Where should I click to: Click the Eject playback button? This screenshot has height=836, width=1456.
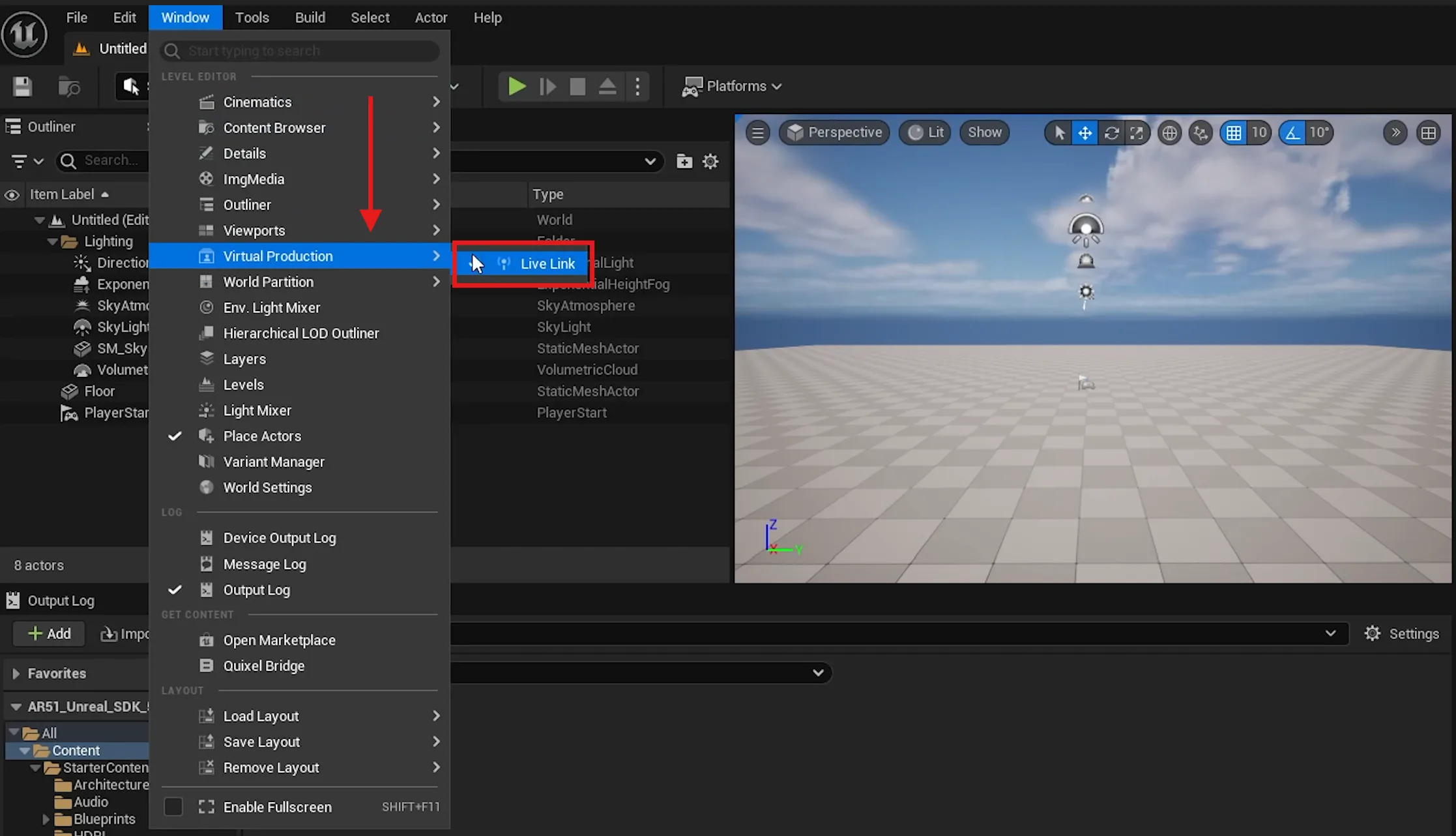607,86
